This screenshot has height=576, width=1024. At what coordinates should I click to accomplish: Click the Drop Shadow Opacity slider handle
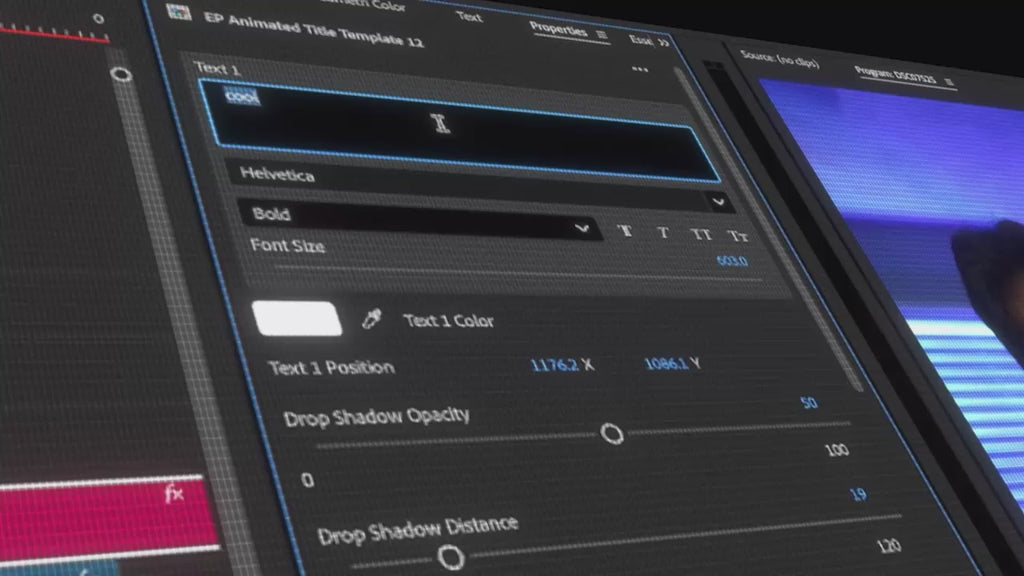tap(611, 433)
